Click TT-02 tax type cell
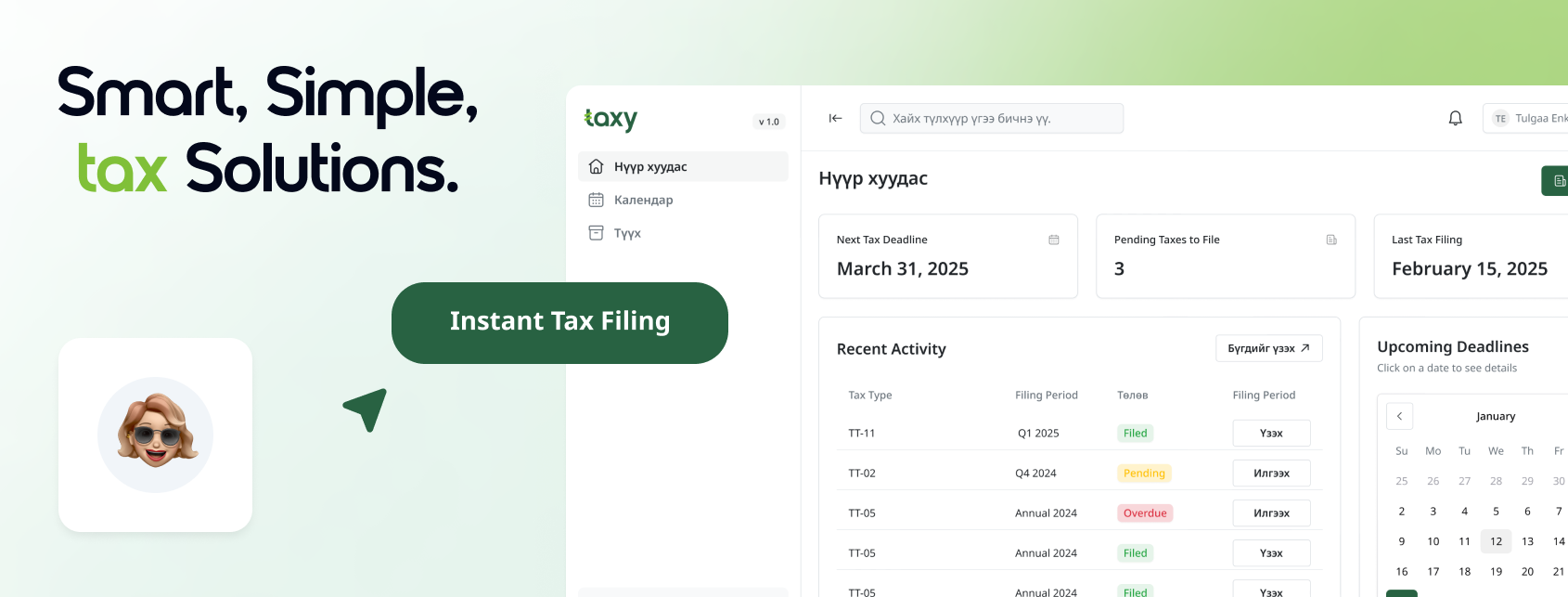 pos(862,474)
